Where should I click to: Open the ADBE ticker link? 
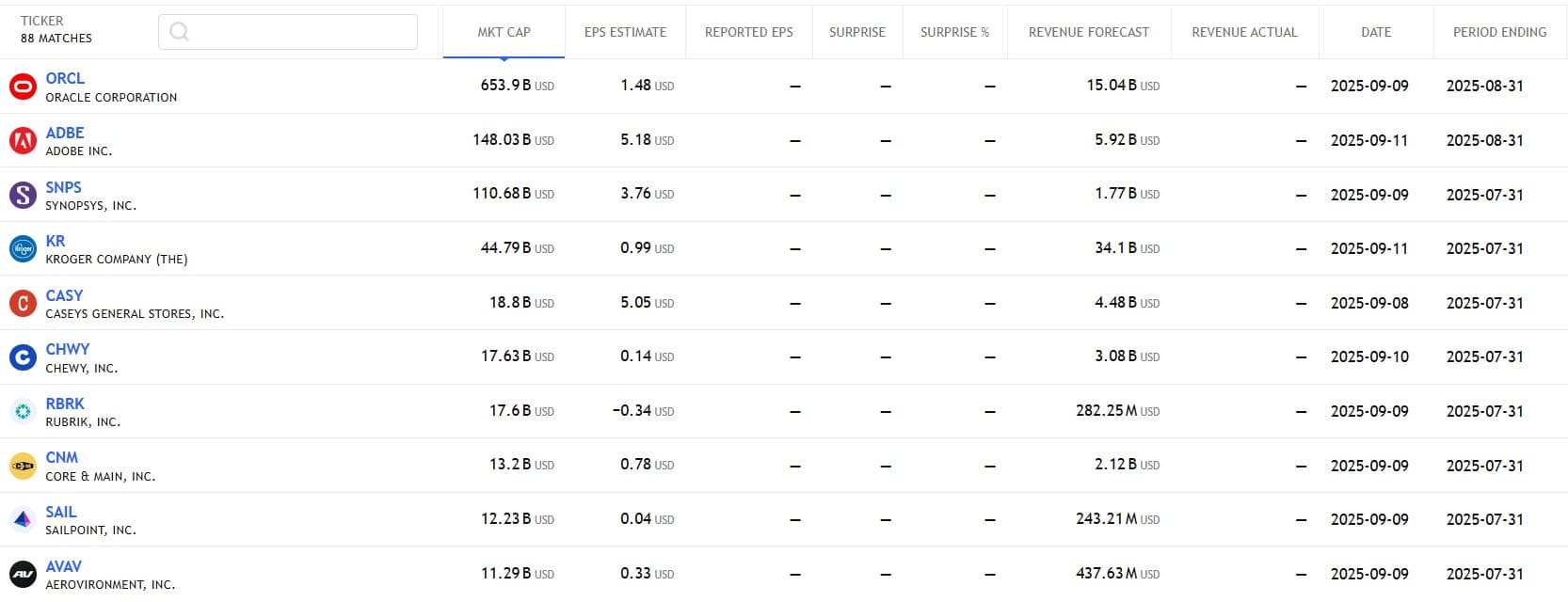pos(65,133)
